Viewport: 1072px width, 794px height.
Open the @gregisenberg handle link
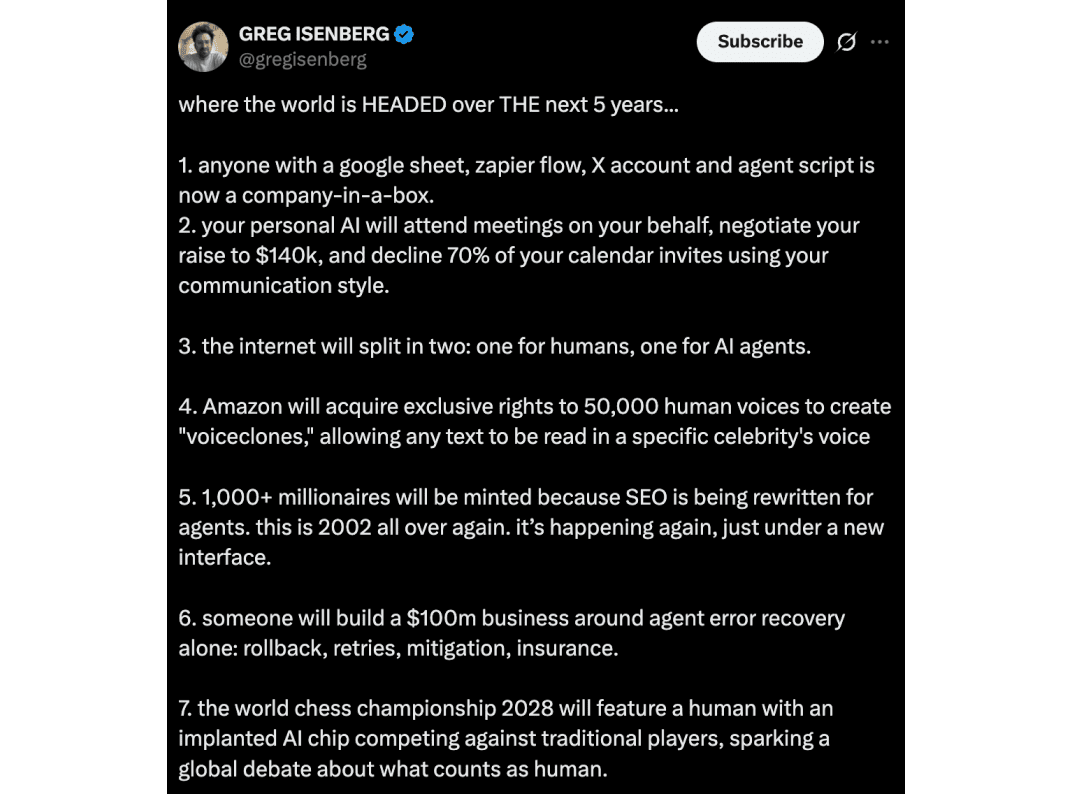[302, 59]
